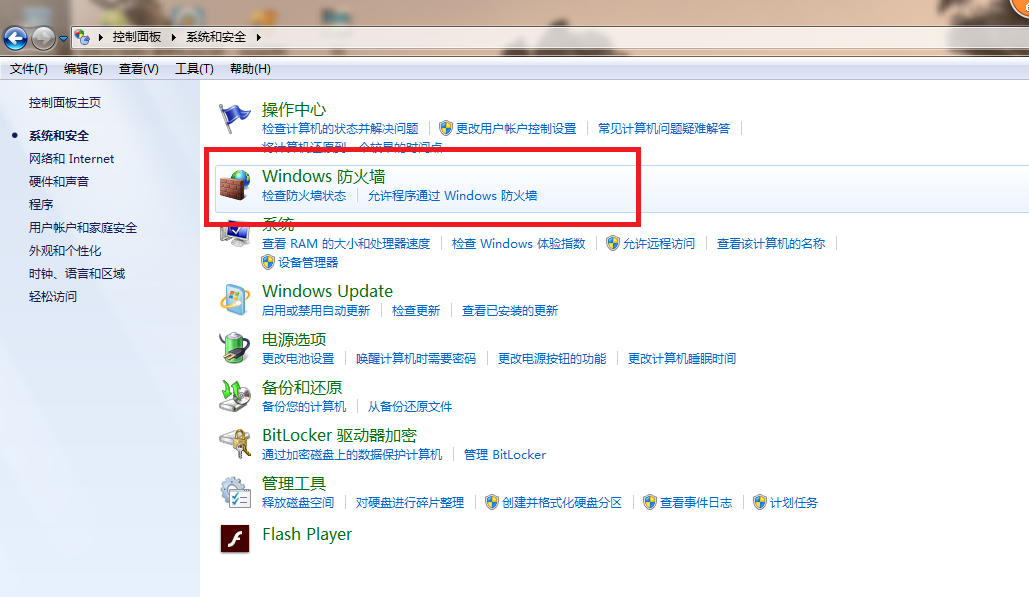Expand arrow after 控制面板 in breadcrumb
Image resolution: width=1029 pixels, height=597 pixels.
click(x=173, y=37)
